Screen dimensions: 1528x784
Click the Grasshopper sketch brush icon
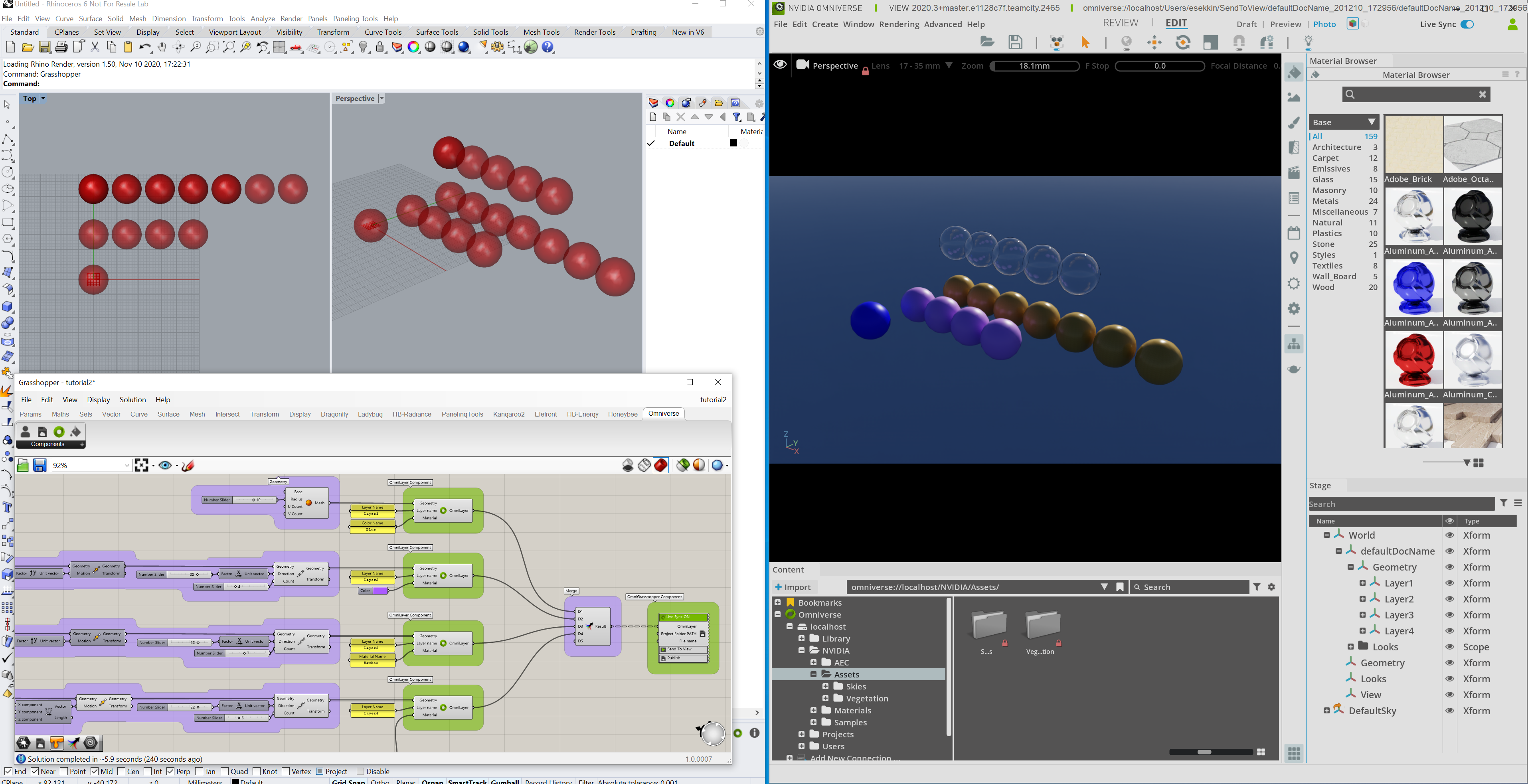point(189,466)
